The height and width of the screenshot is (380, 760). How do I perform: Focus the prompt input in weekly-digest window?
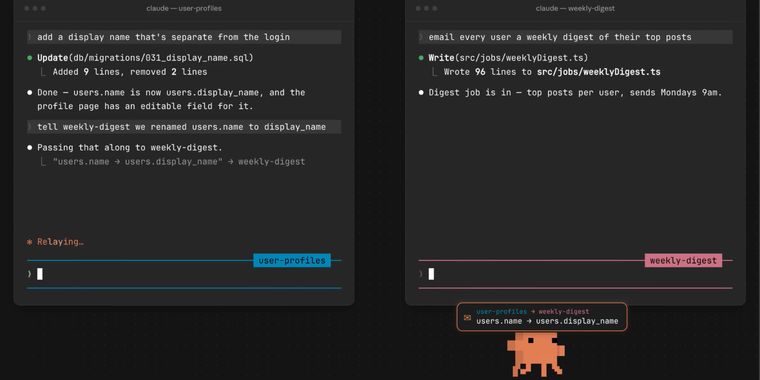(x=576, y=274)
